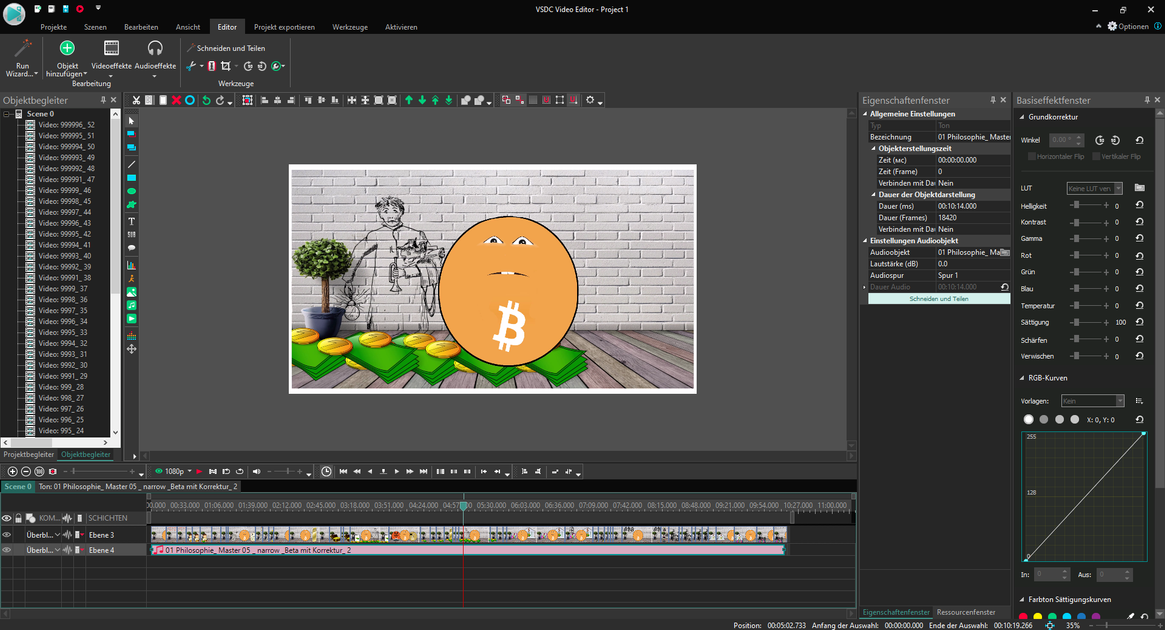This screenshot has width=1165, height=630.
Task: Collapse the Grundkorrektur section
Action: pos(1022,117)
